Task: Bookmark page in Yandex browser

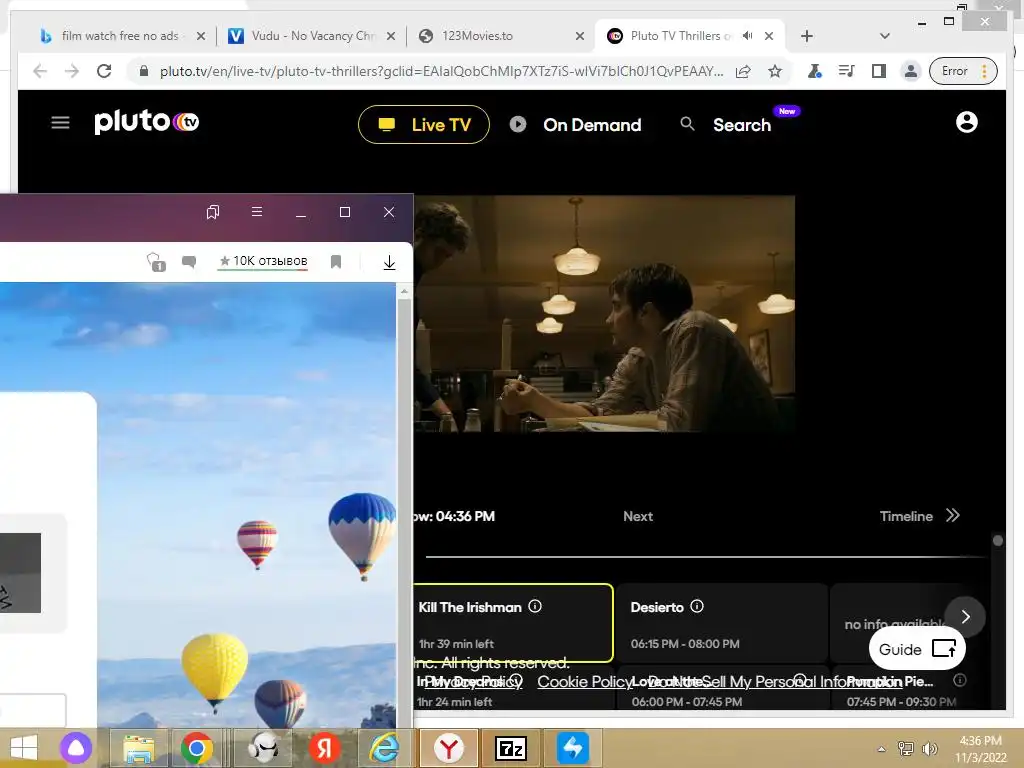Action: click(336, 262)
